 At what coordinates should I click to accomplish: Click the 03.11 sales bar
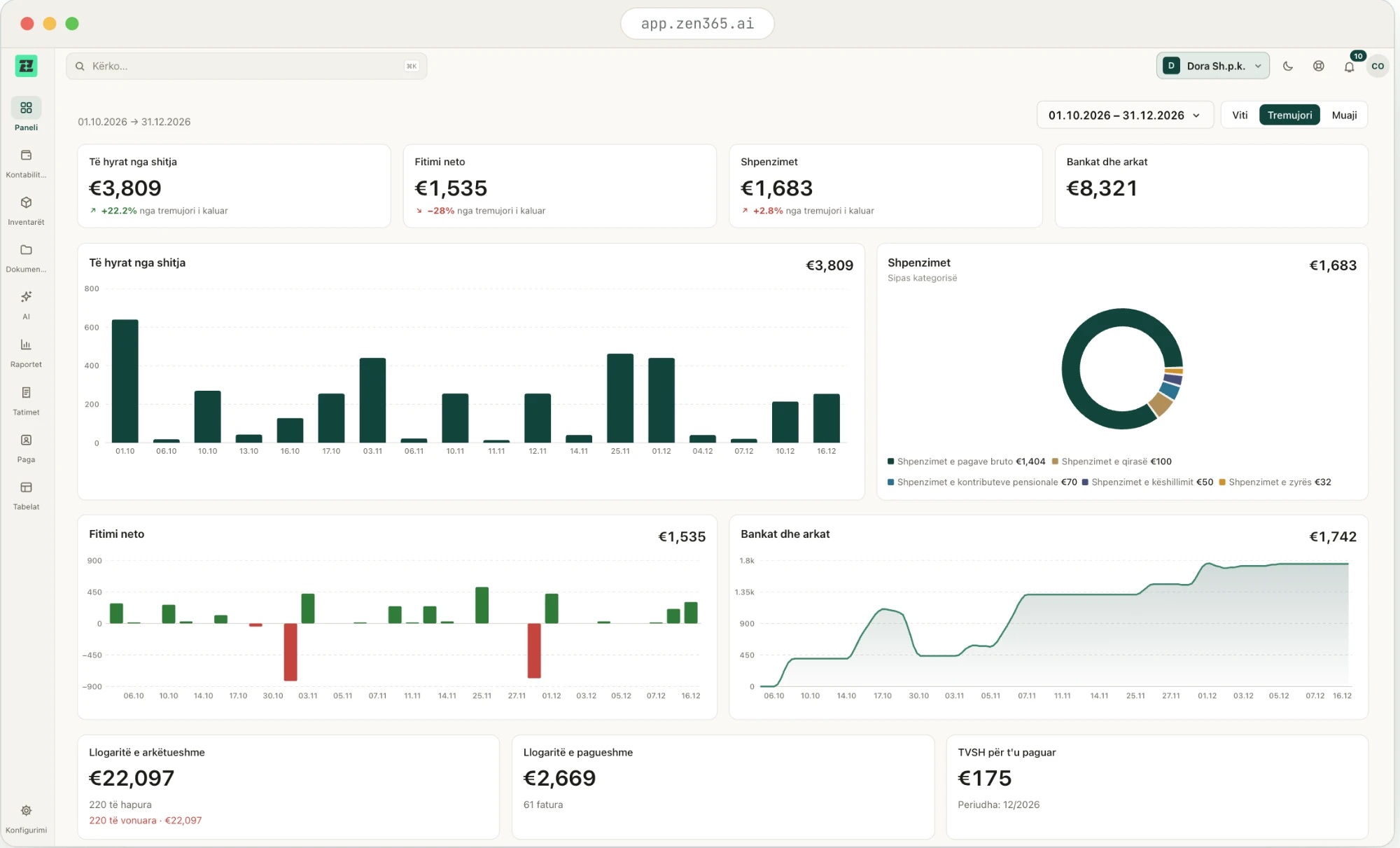coord(372,400)
